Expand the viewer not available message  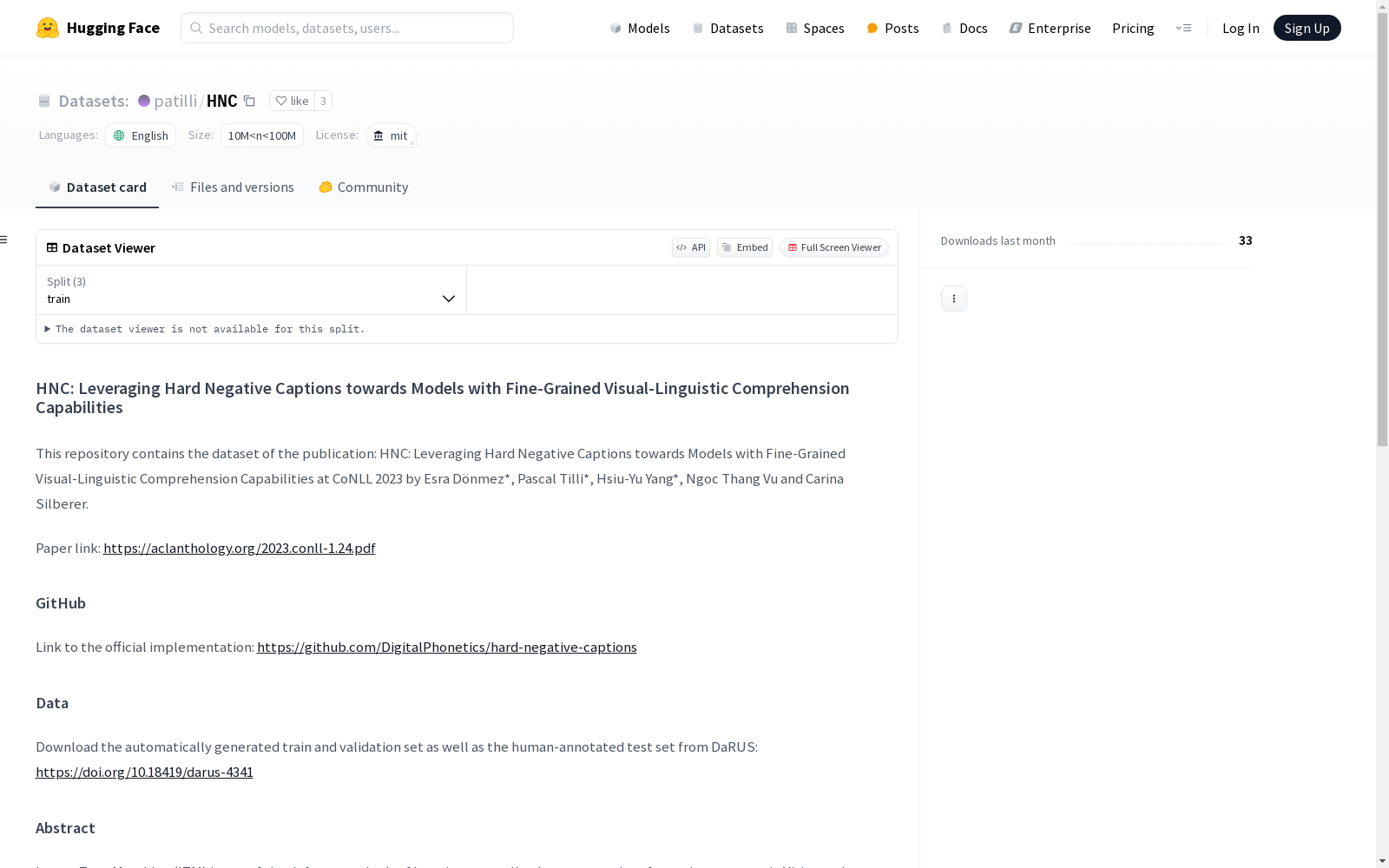click(x=205, y=329)
